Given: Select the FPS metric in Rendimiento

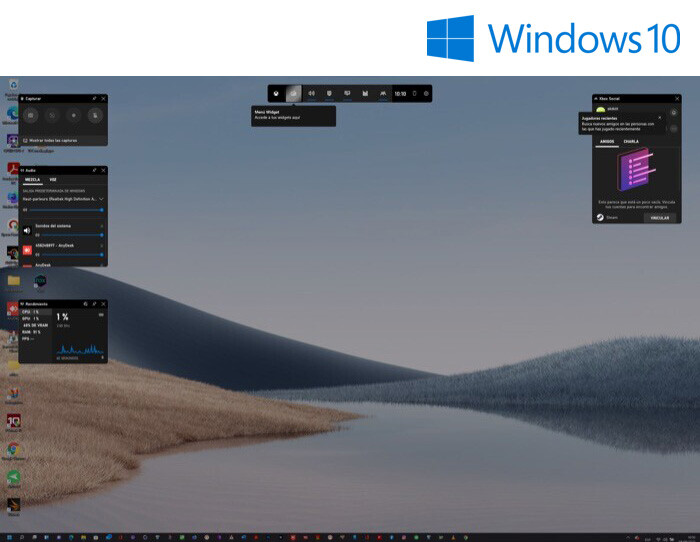Looking at the screenshot, I should [36, 338].
